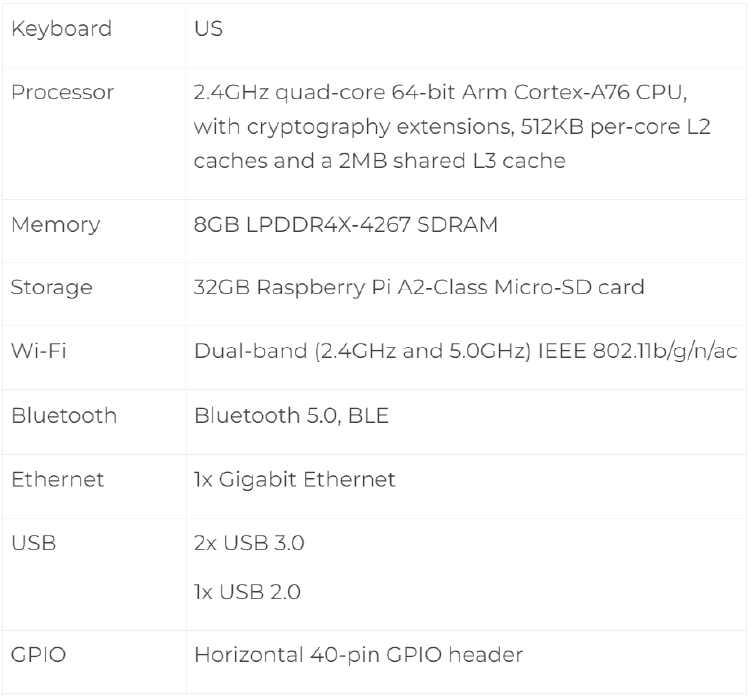
Task: Select the Bluetooth 5.0, BLE value
Action: [290, 415]
